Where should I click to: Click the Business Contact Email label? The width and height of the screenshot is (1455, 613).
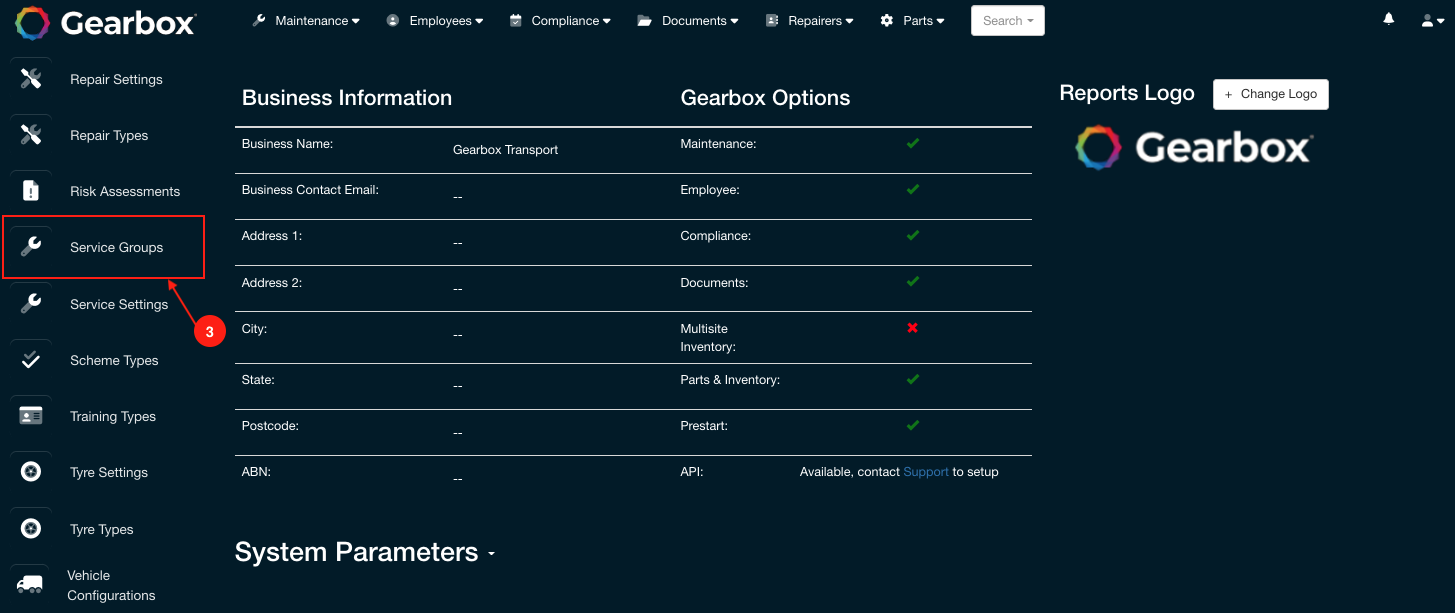point(310,190)
